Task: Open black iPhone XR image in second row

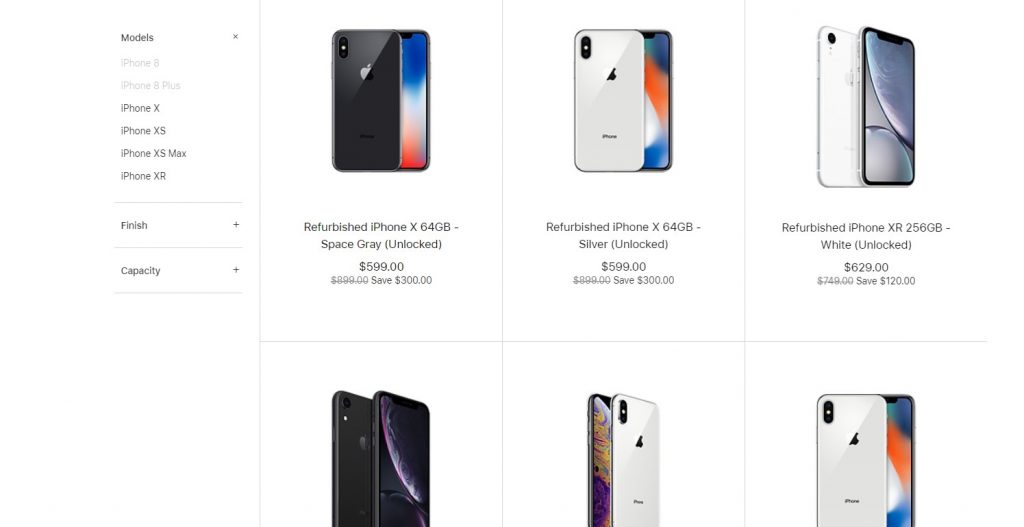Action: tap(381, 458)
